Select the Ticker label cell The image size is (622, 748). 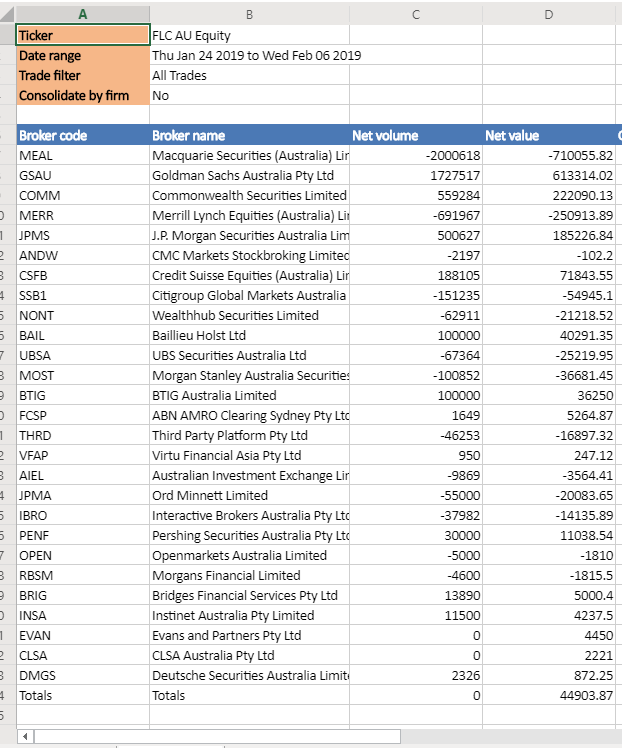83,35
